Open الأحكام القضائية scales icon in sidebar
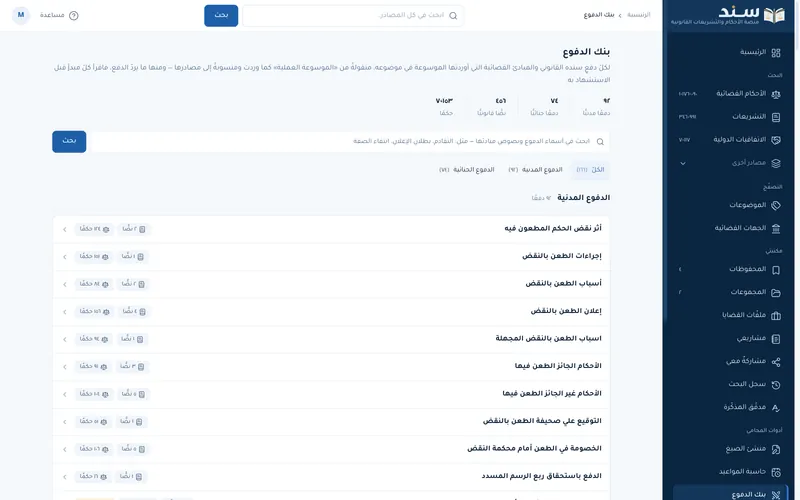Image resolution: width=800 pixels, height=500 pixels. [776, 94]
